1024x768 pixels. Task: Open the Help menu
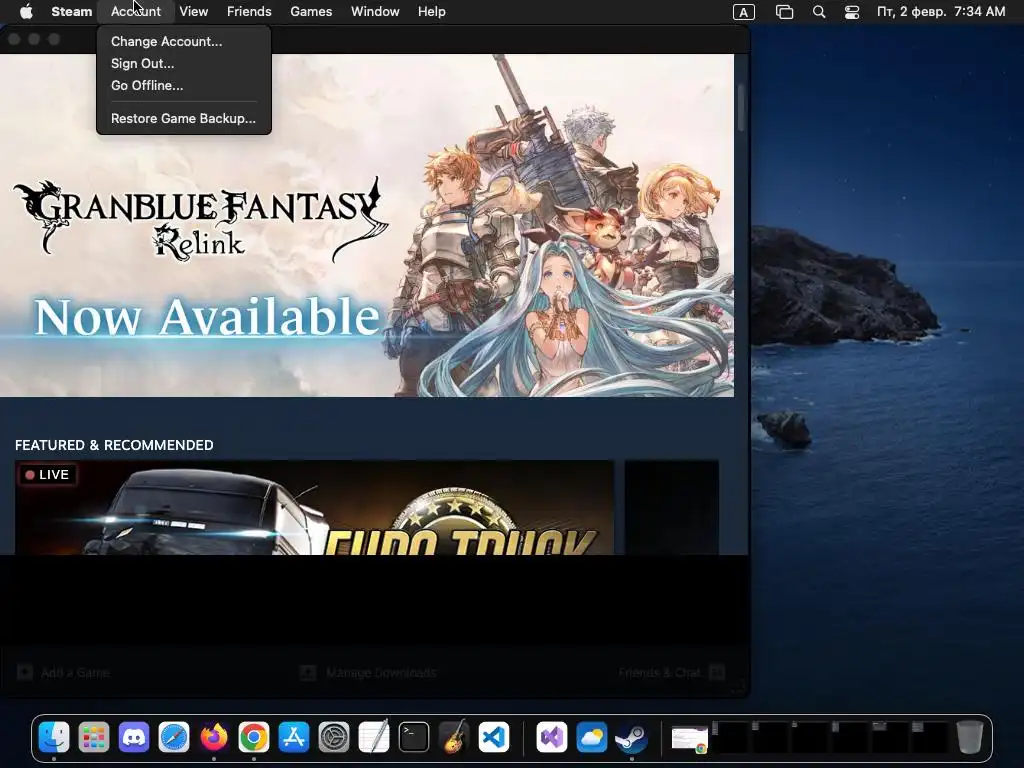click(432, 12)
